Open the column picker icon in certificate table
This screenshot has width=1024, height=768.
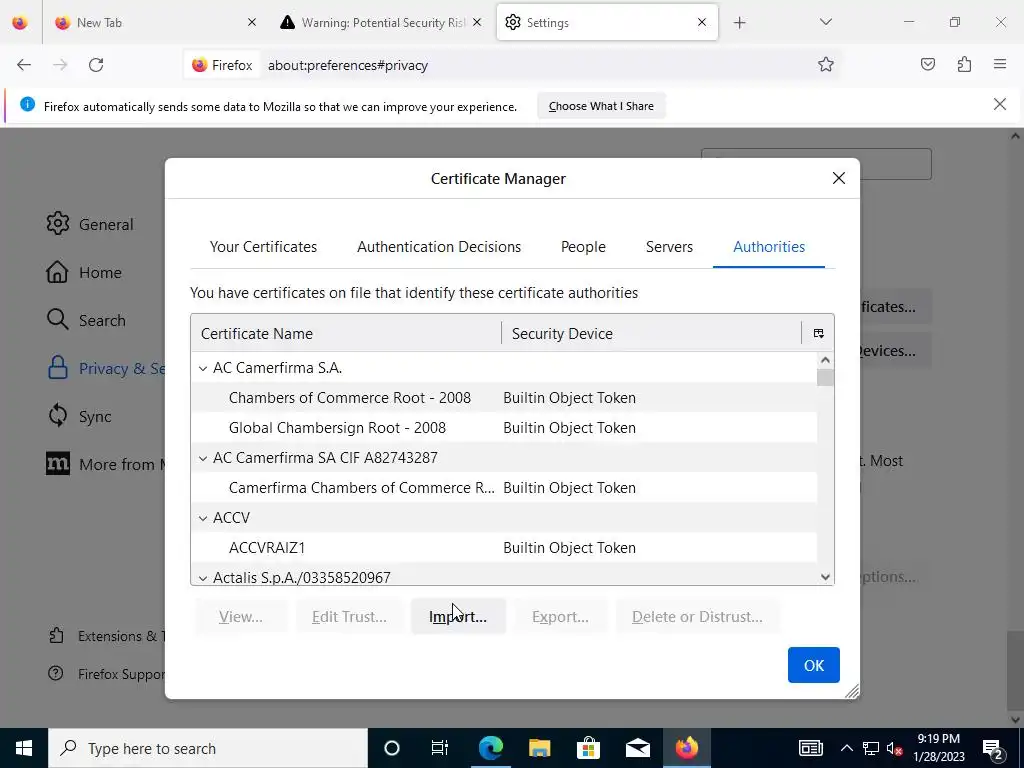tap(818, 333)
